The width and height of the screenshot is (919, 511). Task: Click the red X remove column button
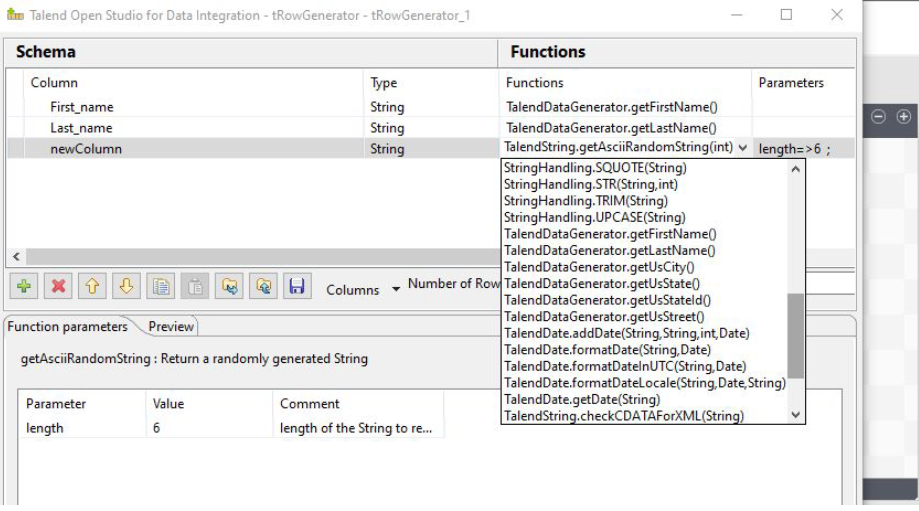(58, 287)
